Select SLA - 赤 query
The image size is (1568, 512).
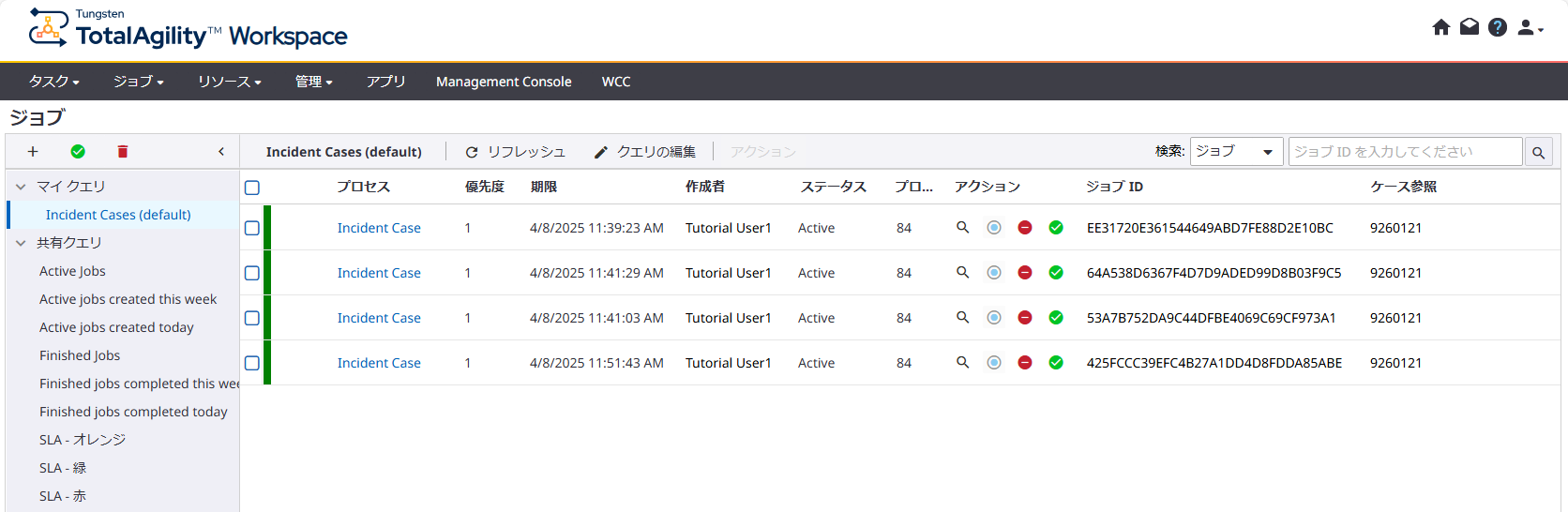pos(63,496)
